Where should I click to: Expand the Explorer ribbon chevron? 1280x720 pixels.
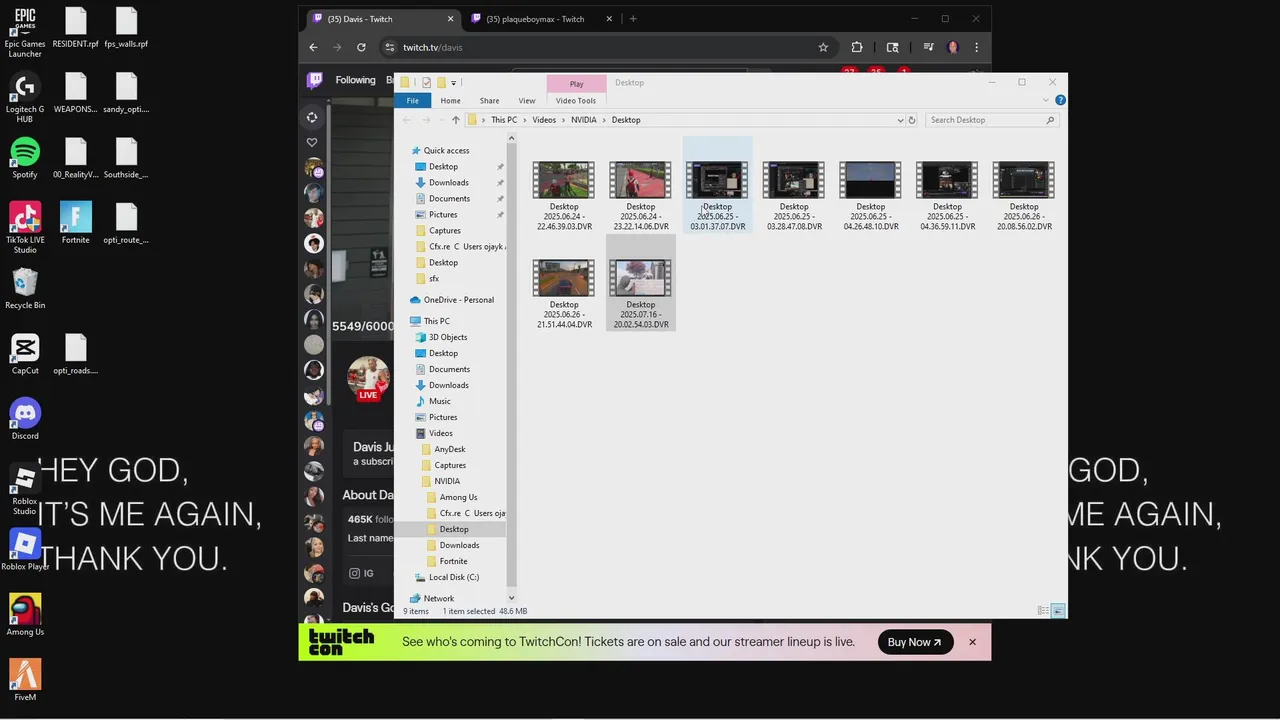1046,100
